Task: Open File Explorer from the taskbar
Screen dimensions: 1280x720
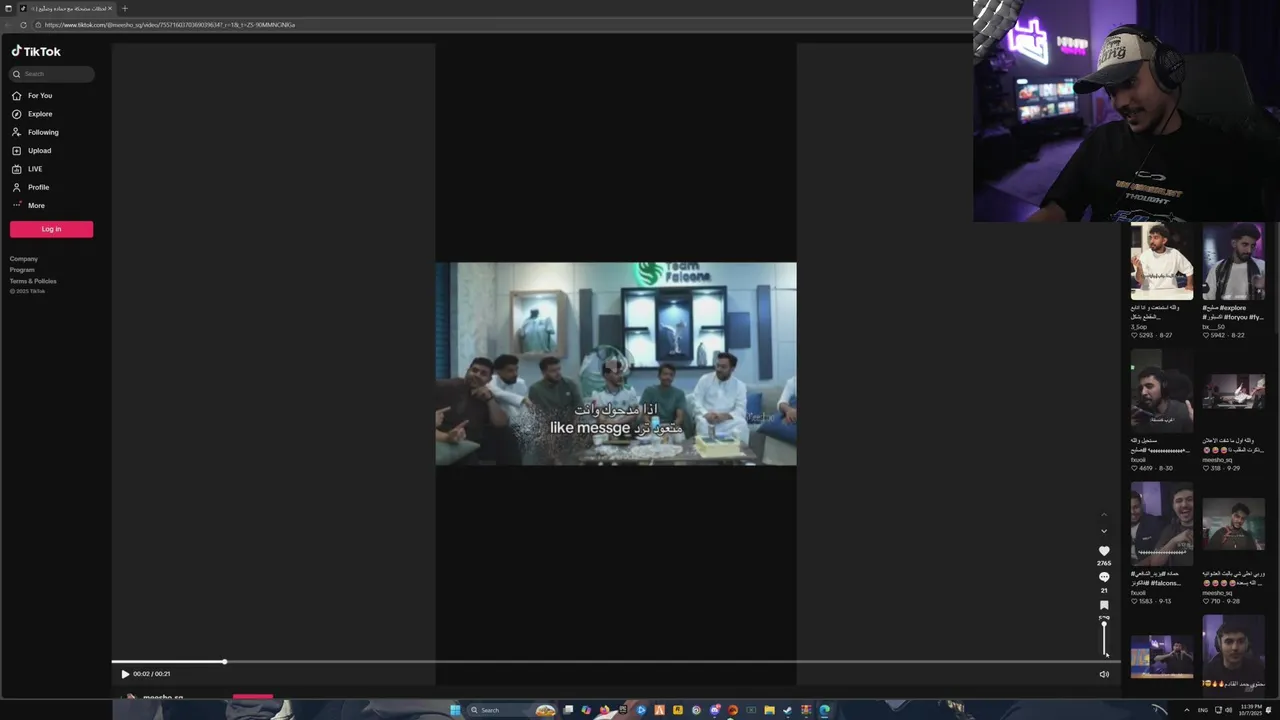Action: click(769, 710)
